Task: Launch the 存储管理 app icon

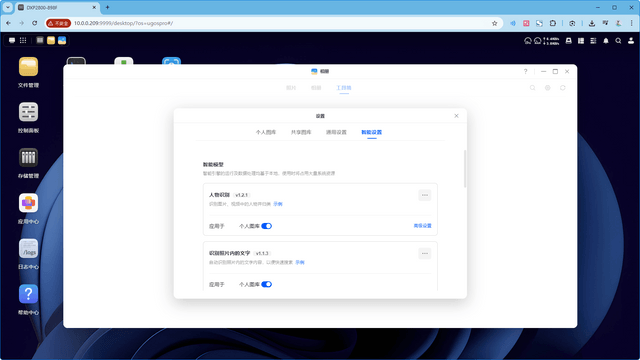Action: point(28,158)
